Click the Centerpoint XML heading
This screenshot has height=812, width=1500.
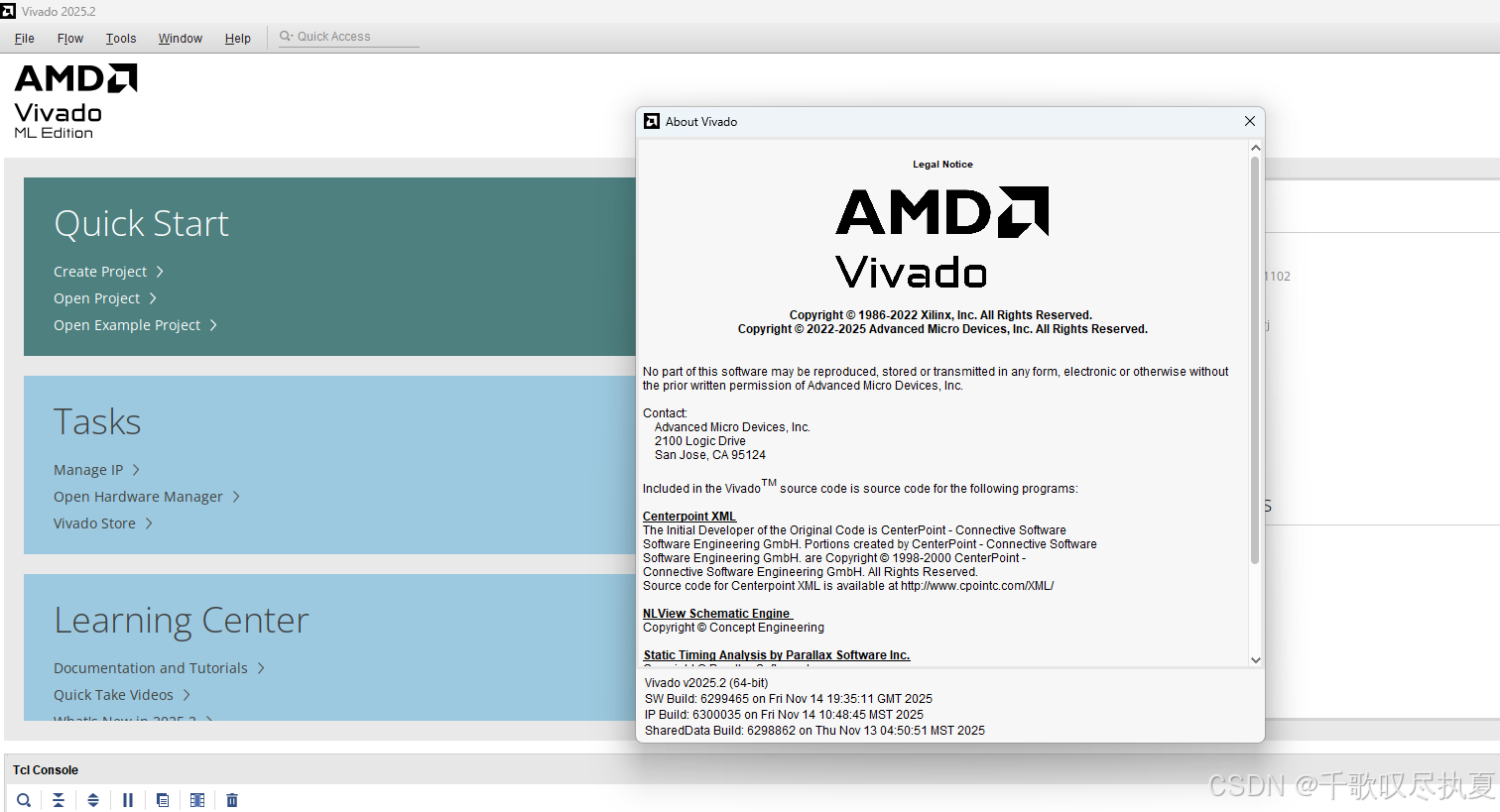click(x=689, y=517)
